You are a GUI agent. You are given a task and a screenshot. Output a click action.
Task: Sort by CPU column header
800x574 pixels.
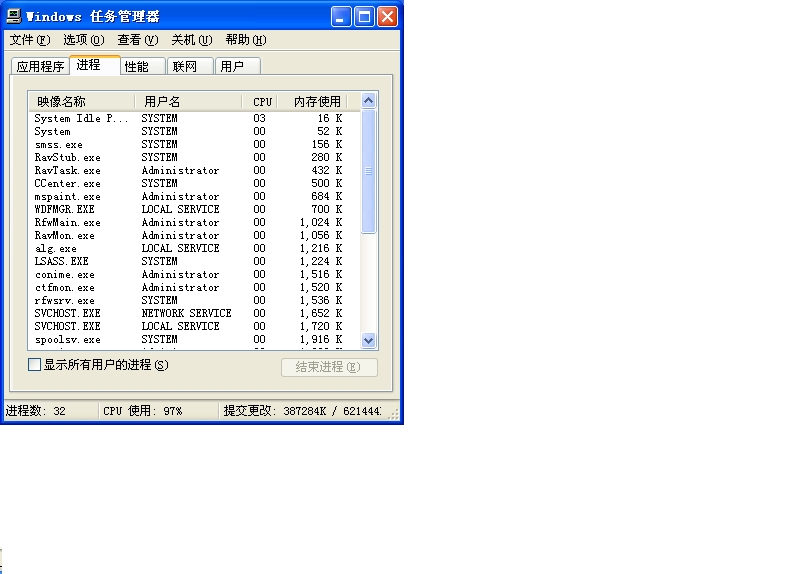(259, 102)
